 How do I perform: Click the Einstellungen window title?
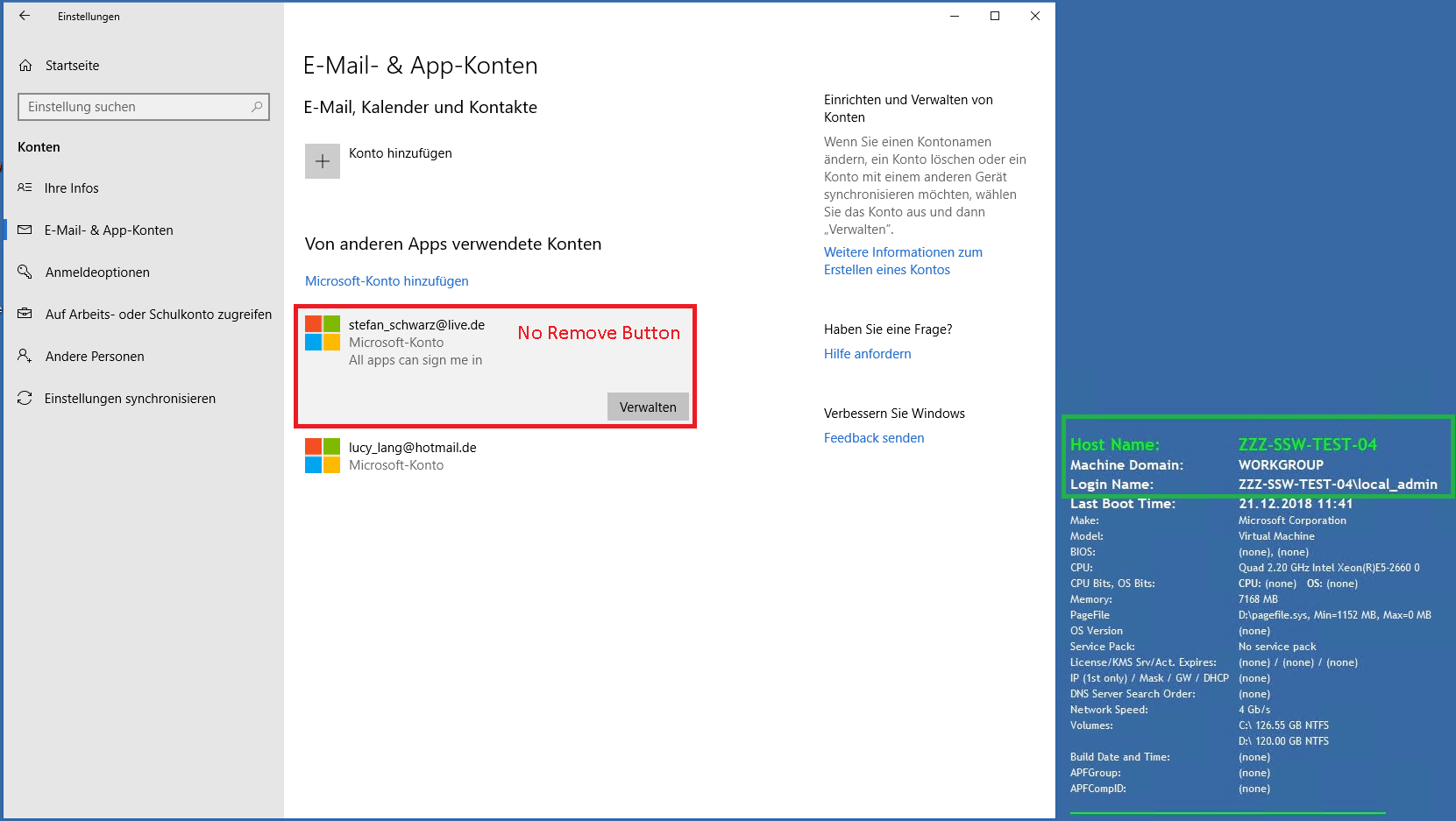[x=89, y=17]
